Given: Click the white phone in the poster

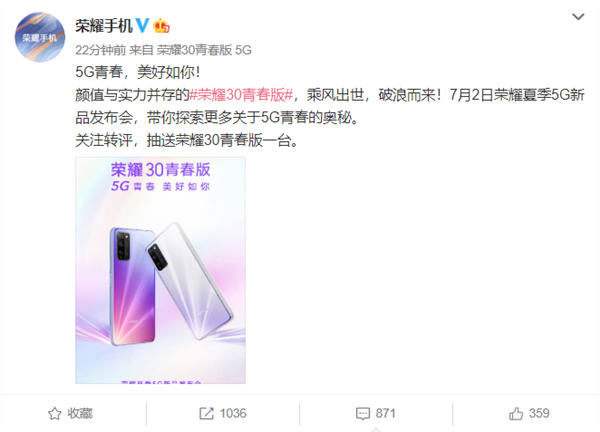Looking at the screenshot, I should [190, 280].
